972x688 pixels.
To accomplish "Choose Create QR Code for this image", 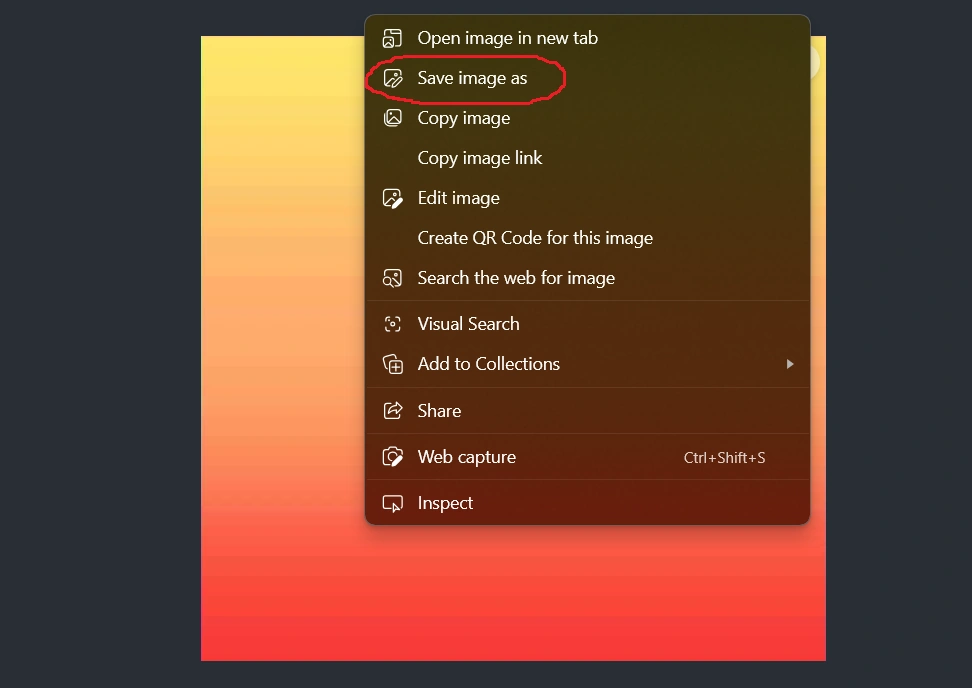I will [535, 238].
